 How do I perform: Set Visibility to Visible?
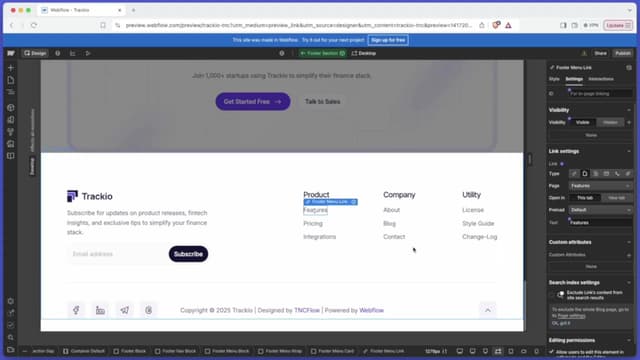[582, 122]
